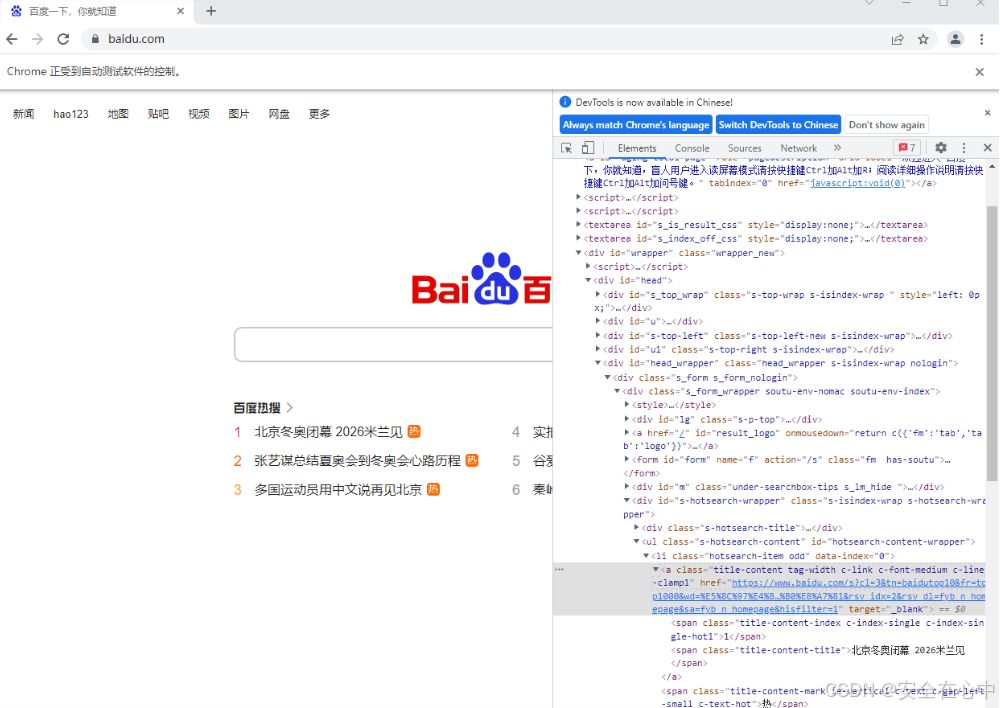The image size is (1000, 708).
Task: Collapse the div id="head_wrapper" node
Action: pyautogui.click(x=598, y=364)
